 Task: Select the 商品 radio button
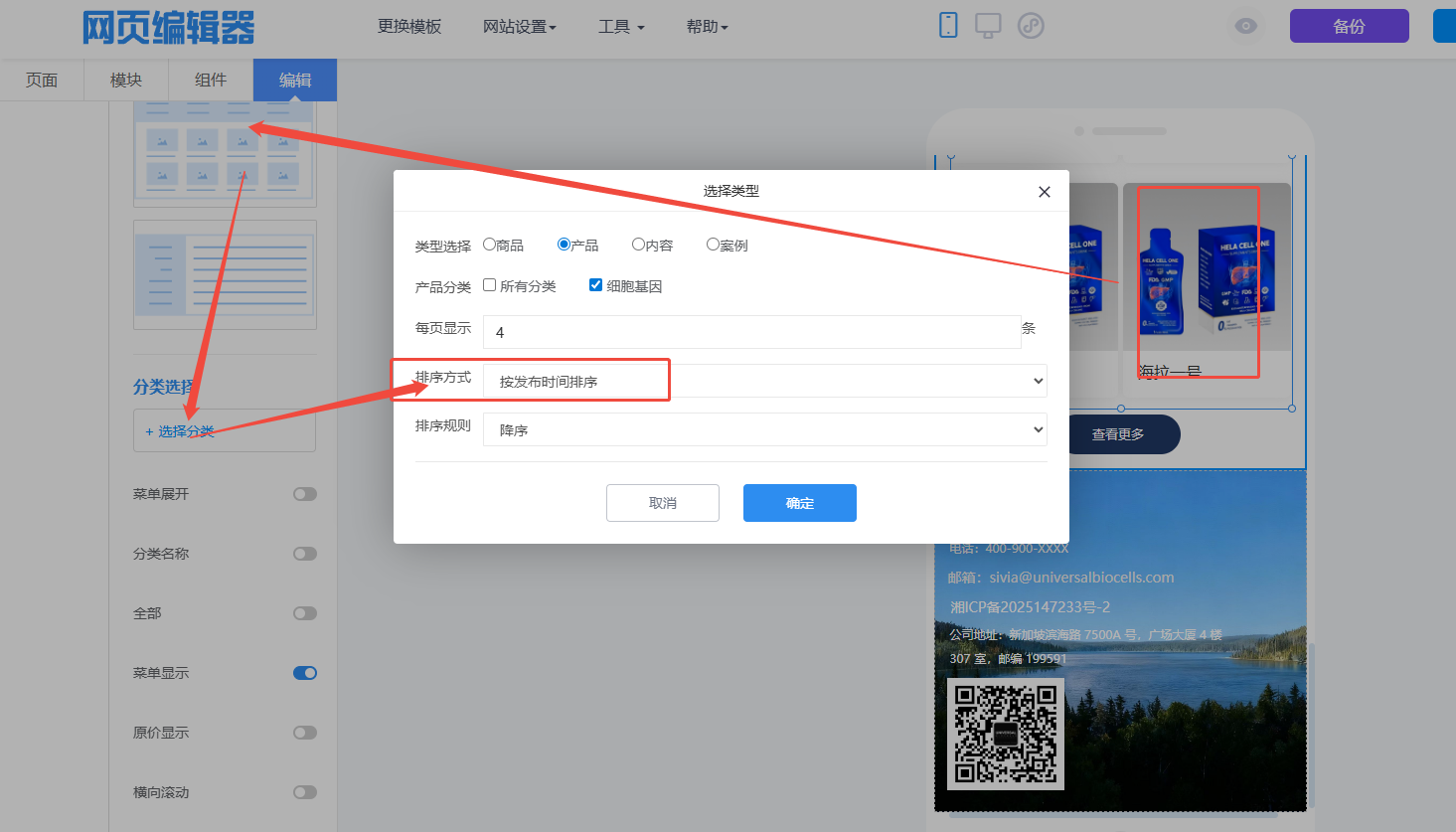pyautogui.click(x=490, y=245)
